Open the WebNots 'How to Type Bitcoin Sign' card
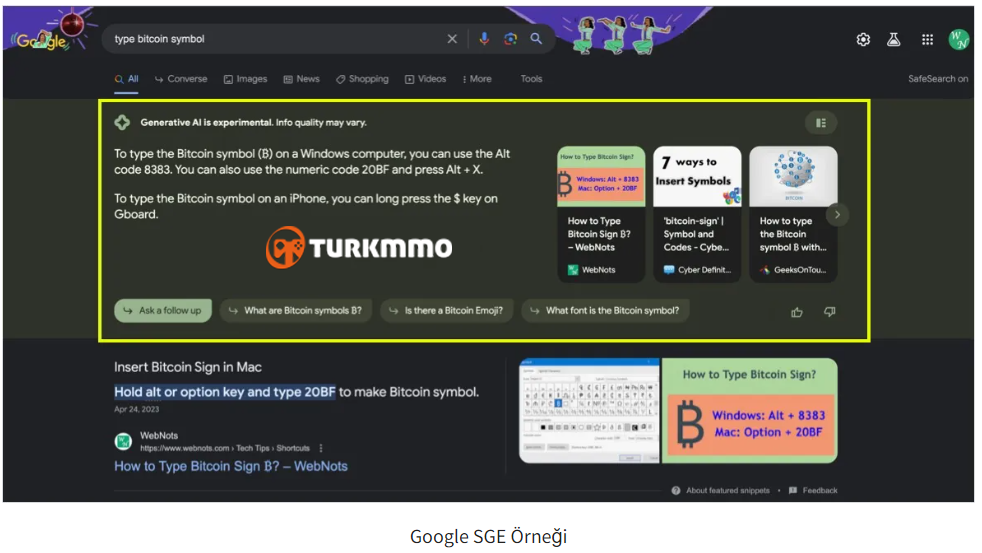982x553 pixels. (601, 214)
